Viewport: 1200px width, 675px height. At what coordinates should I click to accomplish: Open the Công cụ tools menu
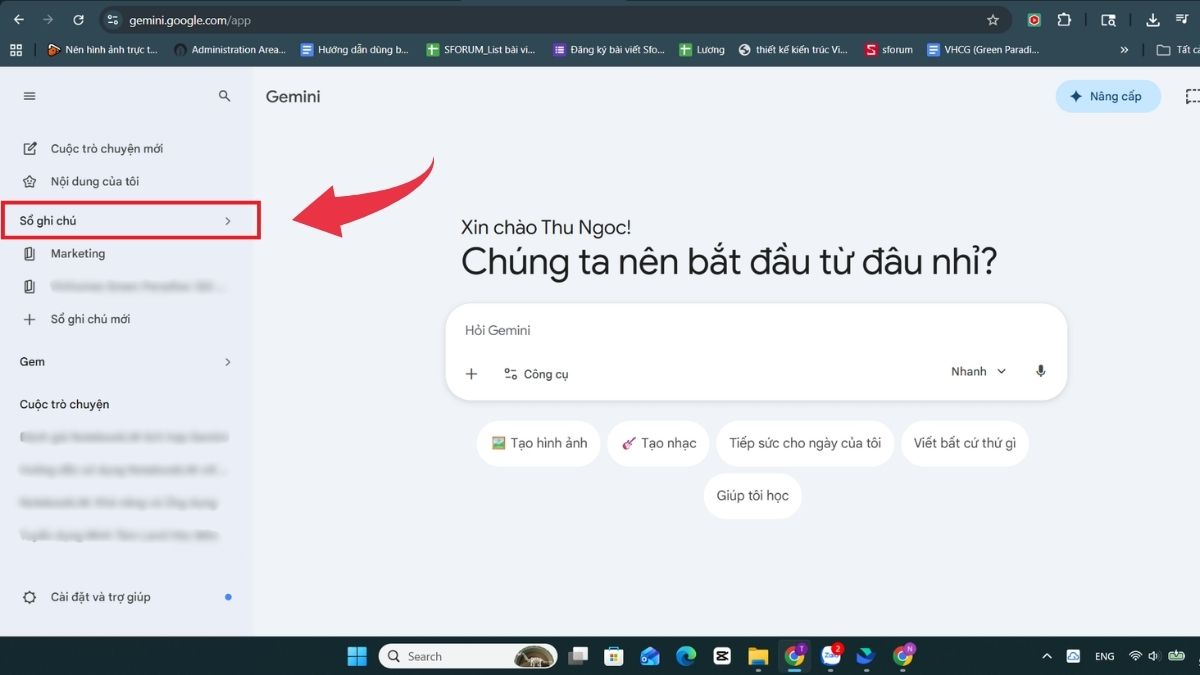pos(536,374)
